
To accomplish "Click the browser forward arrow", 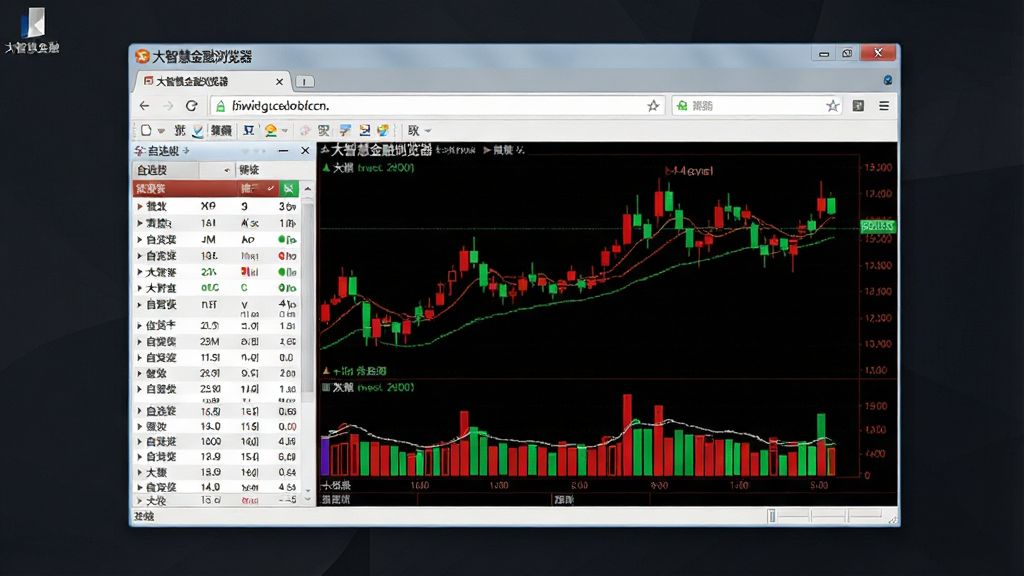I will coord(168,106).
